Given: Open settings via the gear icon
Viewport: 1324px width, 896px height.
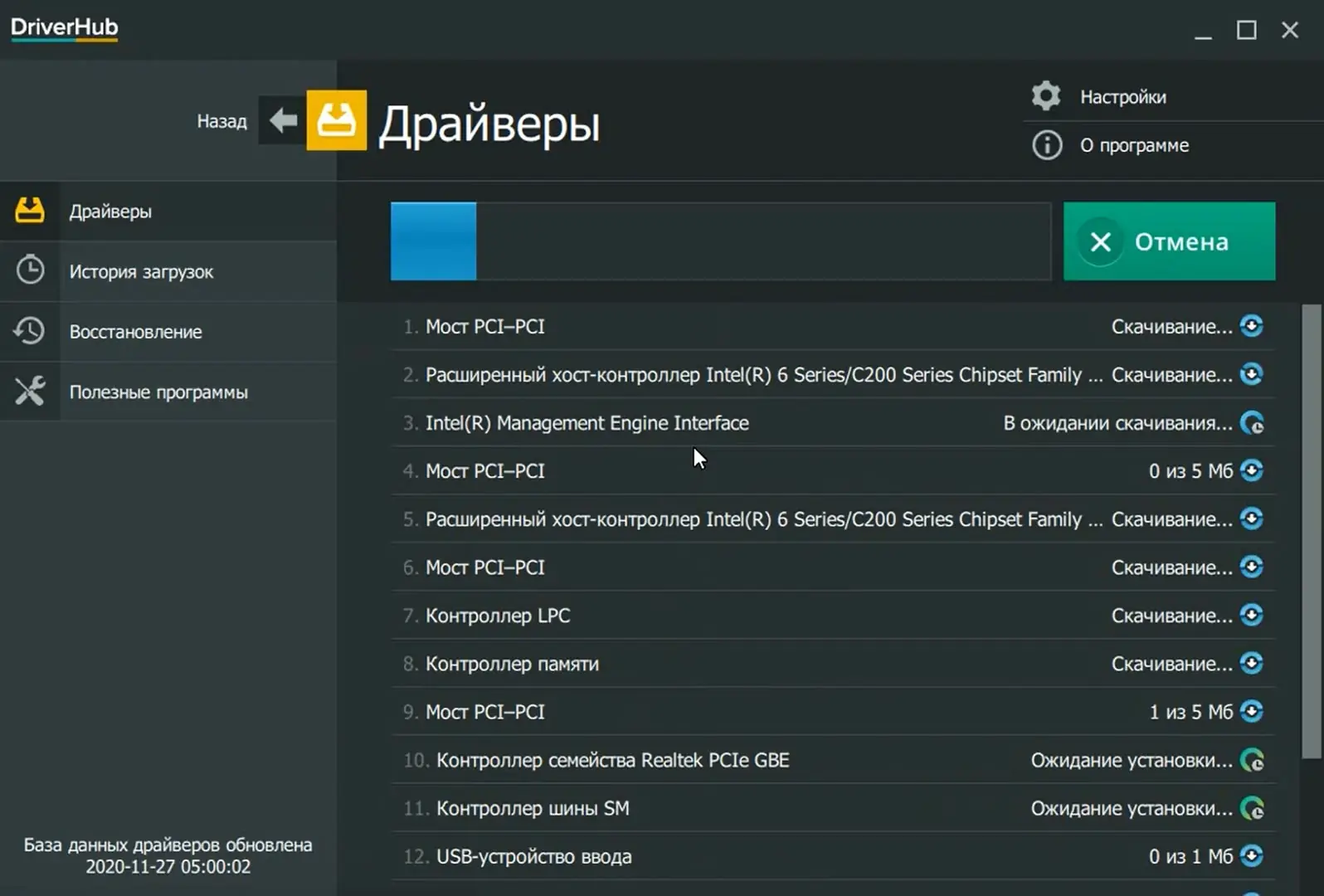Looking at the screenshot, I should (1046, 96).
